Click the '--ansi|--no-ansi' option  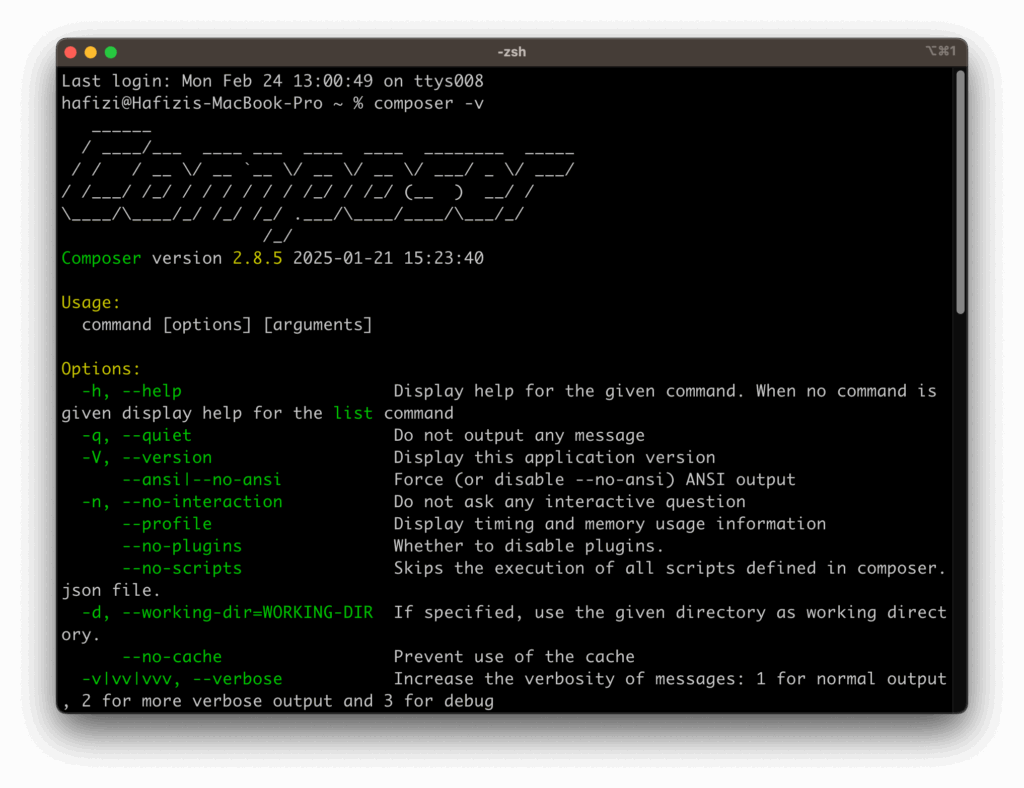[x=202, y=480]
